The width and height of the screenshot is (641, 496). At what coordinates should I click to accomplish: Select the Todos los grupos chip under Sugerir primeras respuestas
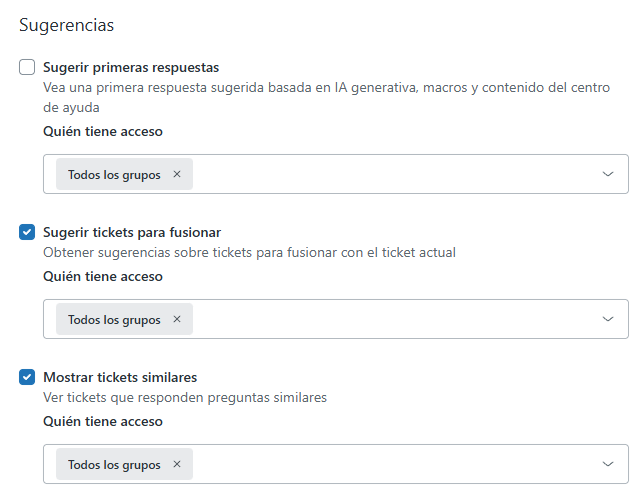click(113, 174)
